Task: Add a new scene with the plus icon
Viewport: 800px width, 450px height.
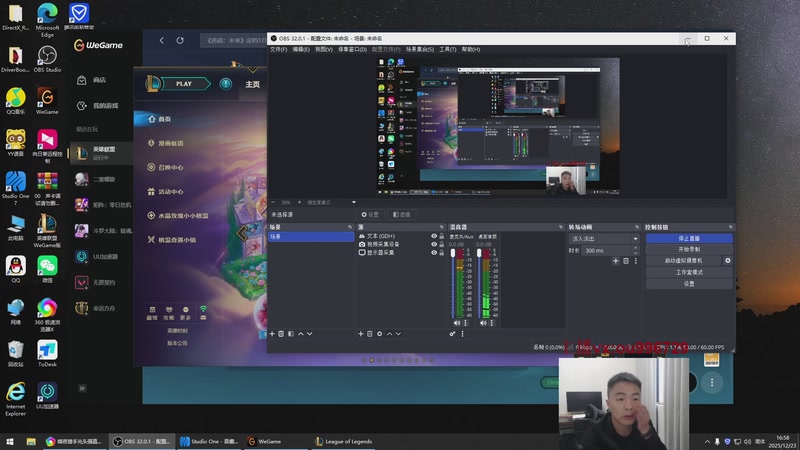Action: [x=272, y=334]
